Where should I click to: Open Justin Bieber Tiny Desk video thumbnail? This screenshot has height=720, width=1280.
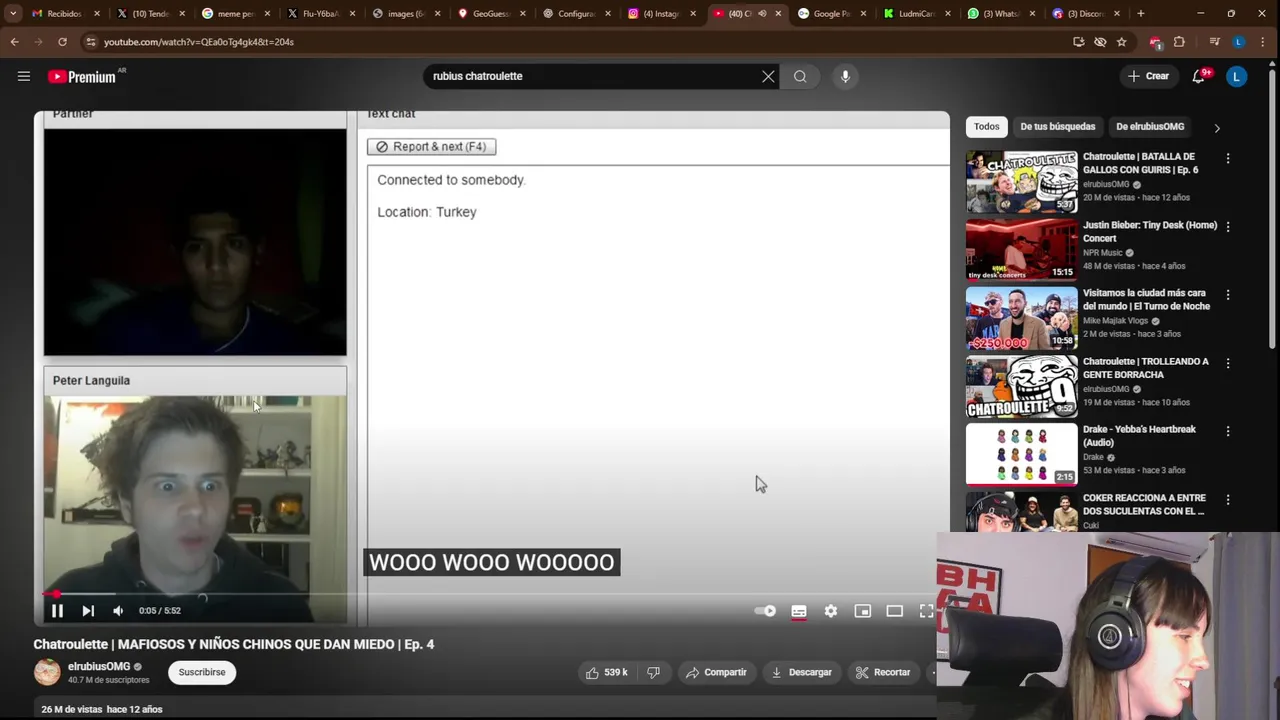pos(1022,249)
